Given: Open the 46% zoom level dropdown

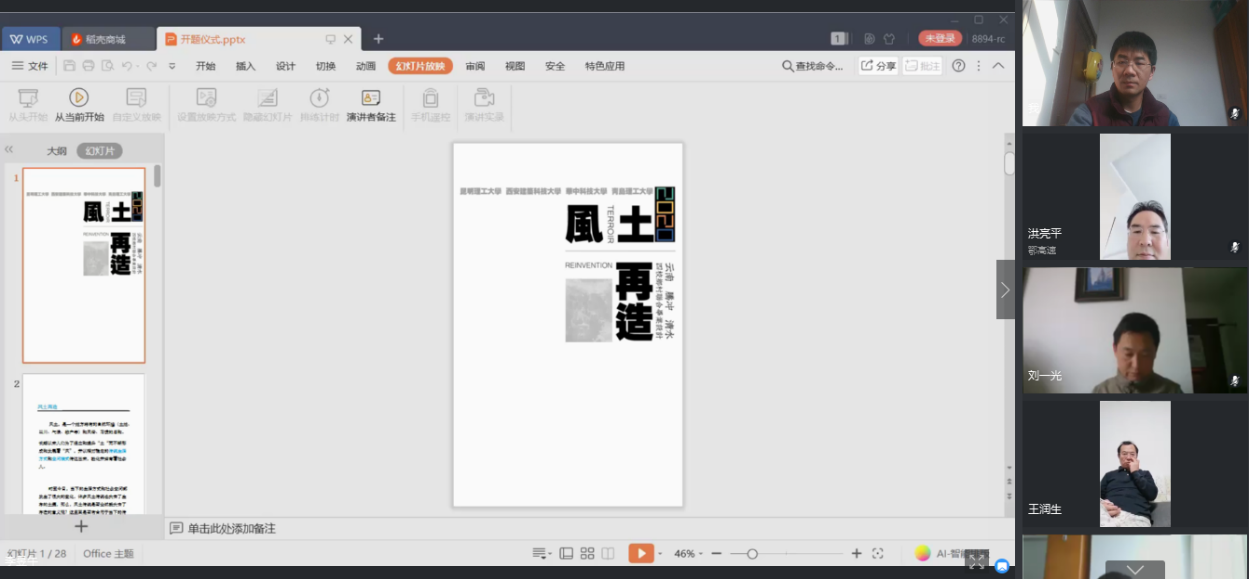Looking at the screenshot, I should coord(688,553).
